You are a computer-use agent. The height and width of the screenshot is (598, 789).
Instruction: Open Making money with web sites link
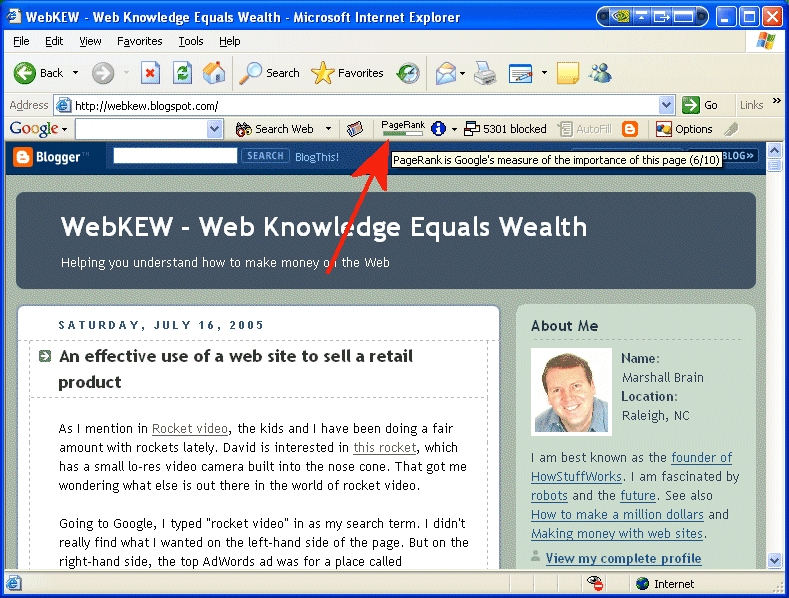(617, 534)
